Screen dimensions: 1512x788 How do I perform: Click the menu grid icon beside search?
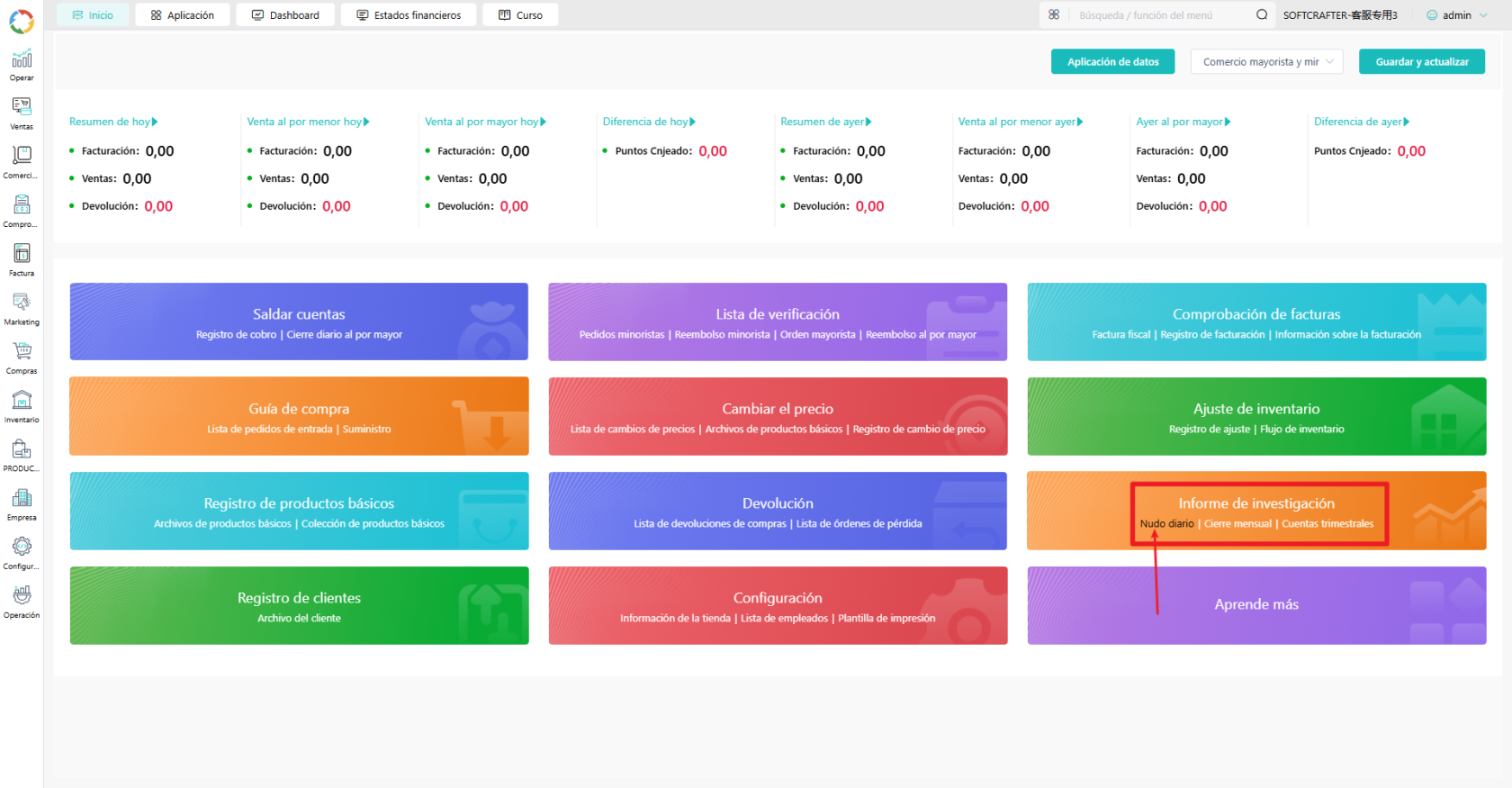(1054, 14)
